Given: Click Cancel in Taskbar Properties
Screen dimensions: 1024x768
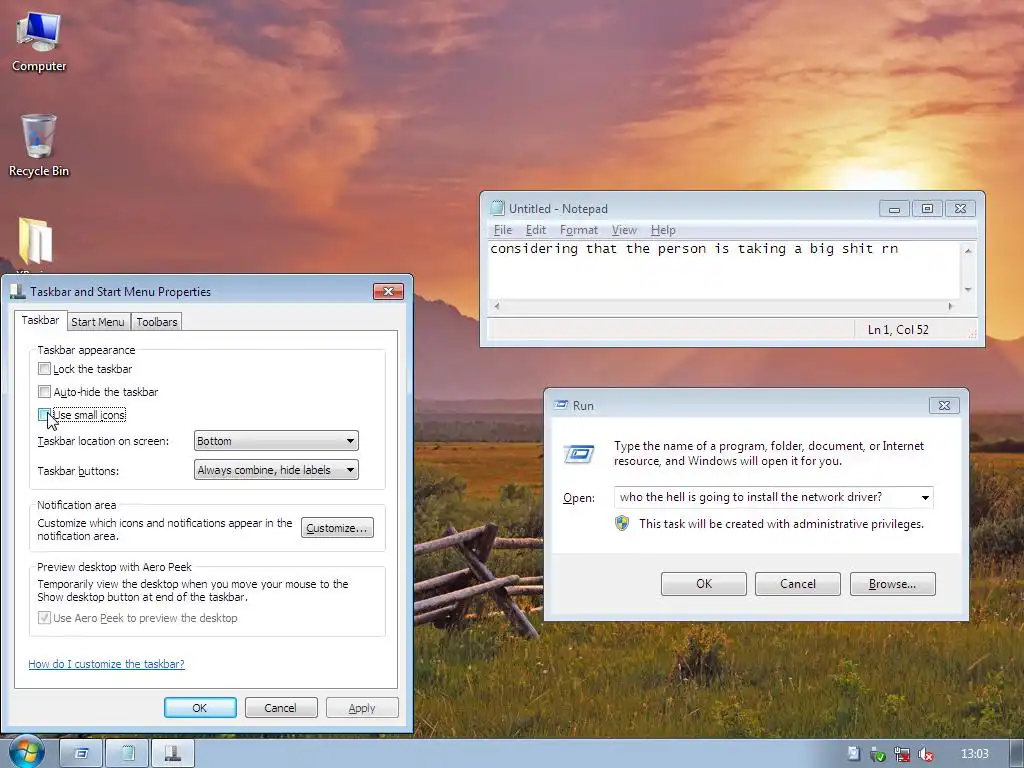Looking at the screenshot, I should [x=281, y=708].
